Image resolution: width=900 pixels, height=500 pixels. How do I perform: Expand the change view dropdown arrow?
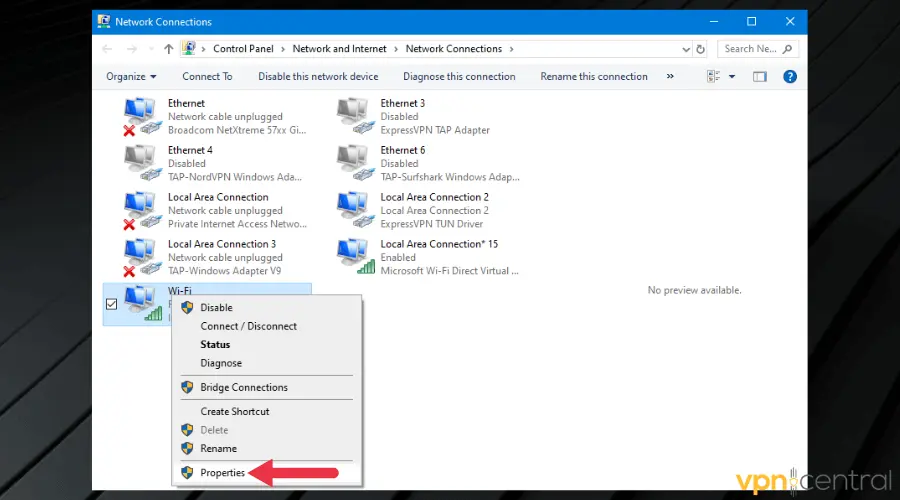point(732,76)
